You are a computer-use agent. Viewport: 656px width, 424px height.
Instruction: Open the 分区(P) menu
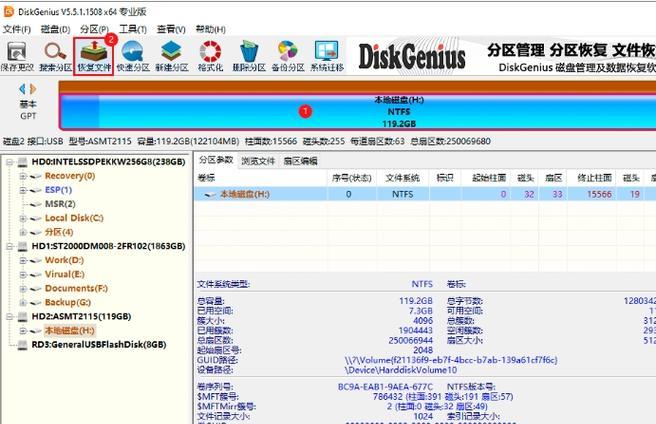[x=94, y=29]
